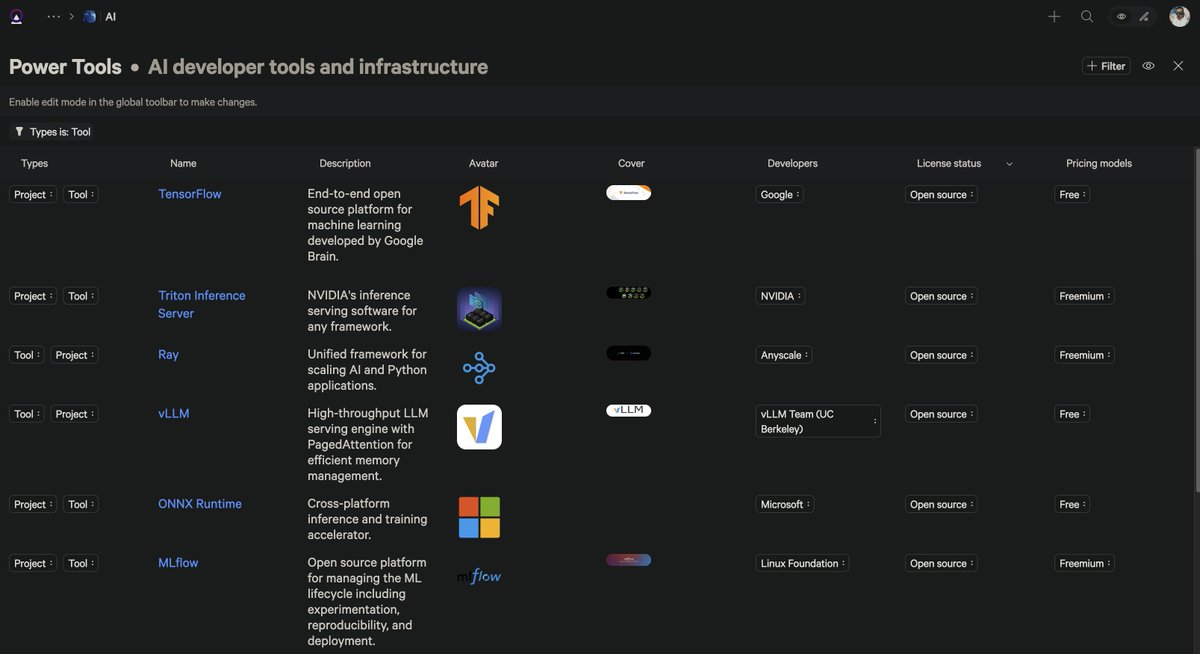Open the Ray link
Viewport: 1200px width, 654px height.
click(x=168, y=354)
